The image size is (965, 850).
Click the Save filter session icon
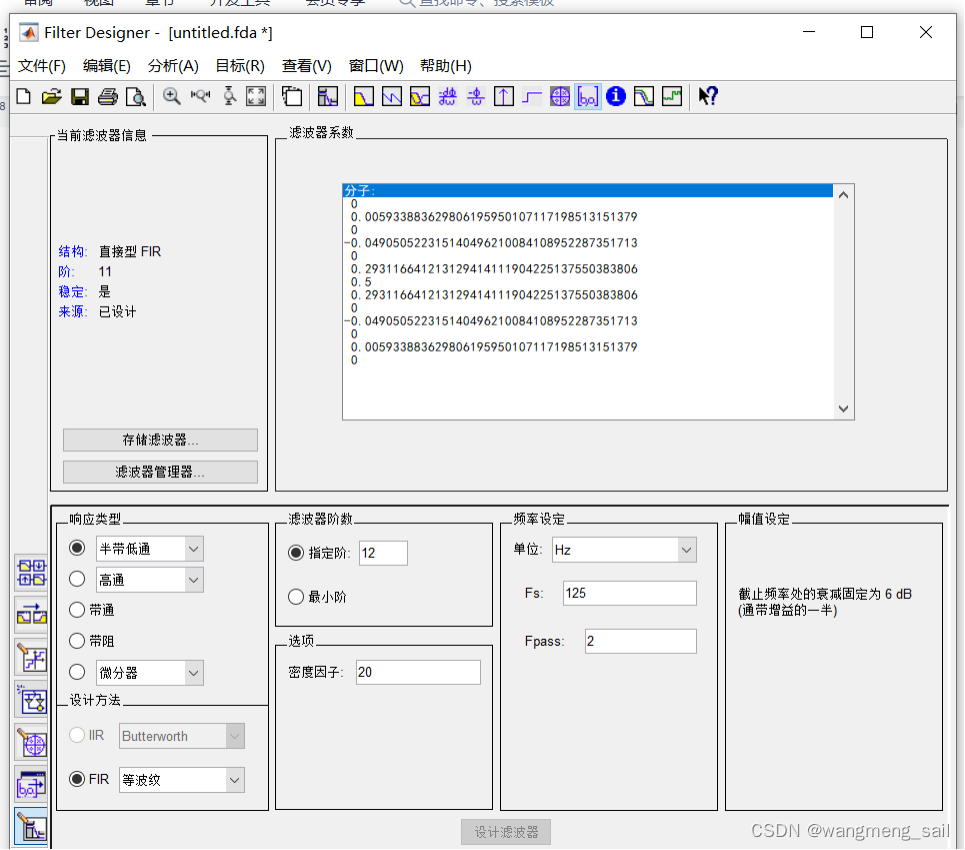(80, 96)
